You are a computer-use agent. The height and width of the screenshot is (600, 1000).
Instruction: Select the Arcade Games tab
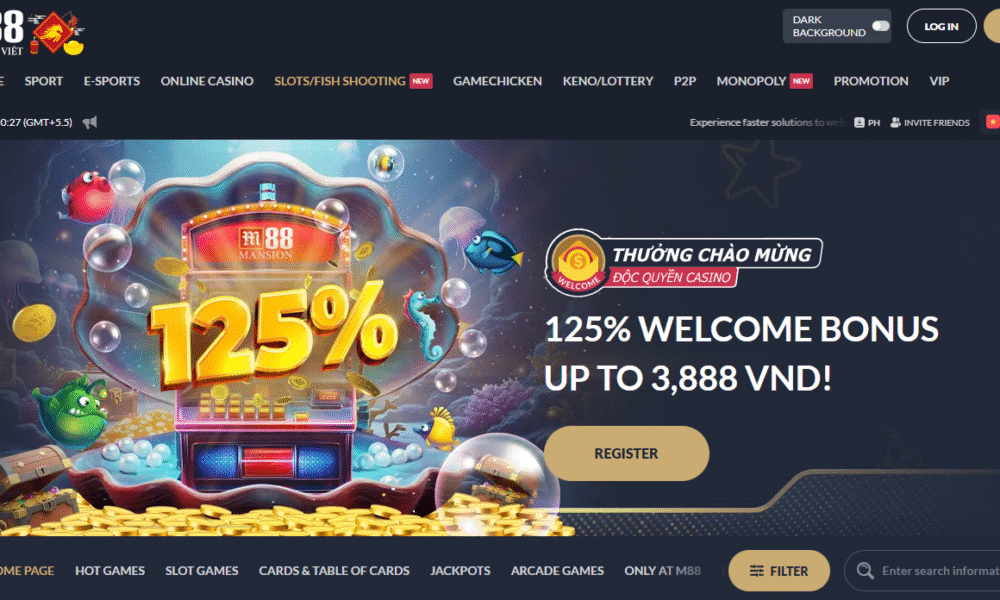pyautogui.click(x=557, y=571)
